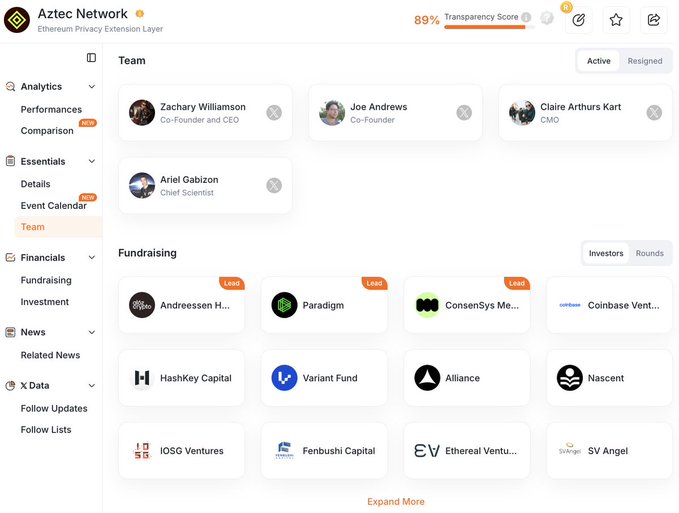The width and height of the screenshot is (679, 513).
Task: Collapse the Essentials section chevron
Action: click(x=92, y=161)
